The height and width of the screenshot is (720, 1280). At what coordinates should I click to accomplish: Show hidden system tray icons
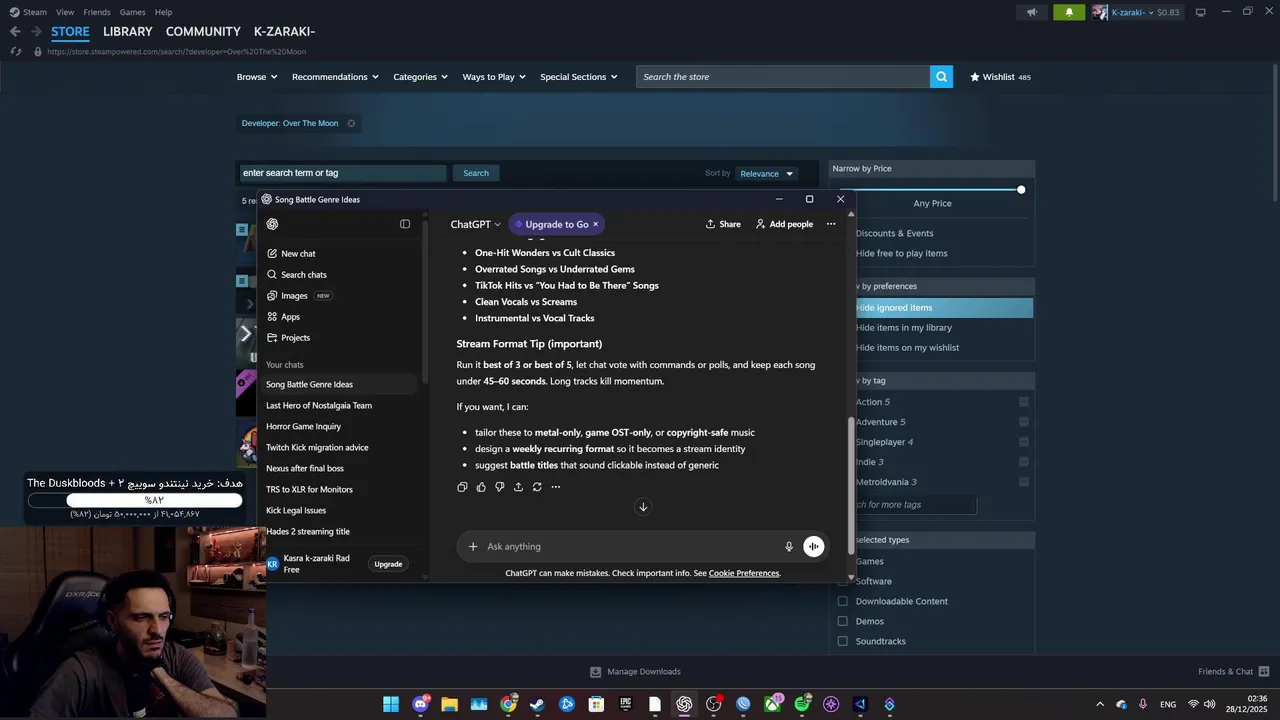(x=1100, y=704)
